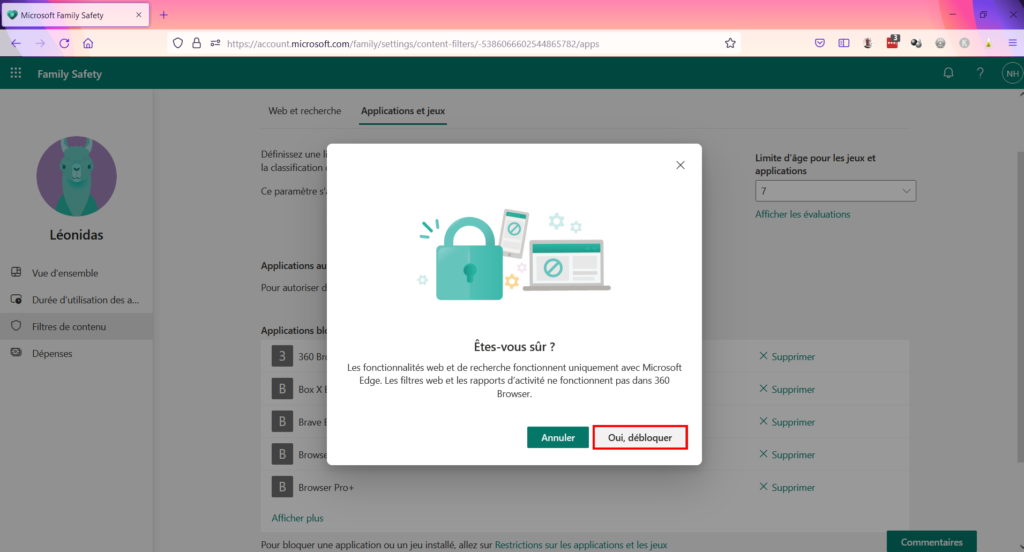This screenshot has width=1024, height=552.
Task: Open Dépenses in the sidebar
Action: [76, 353]
